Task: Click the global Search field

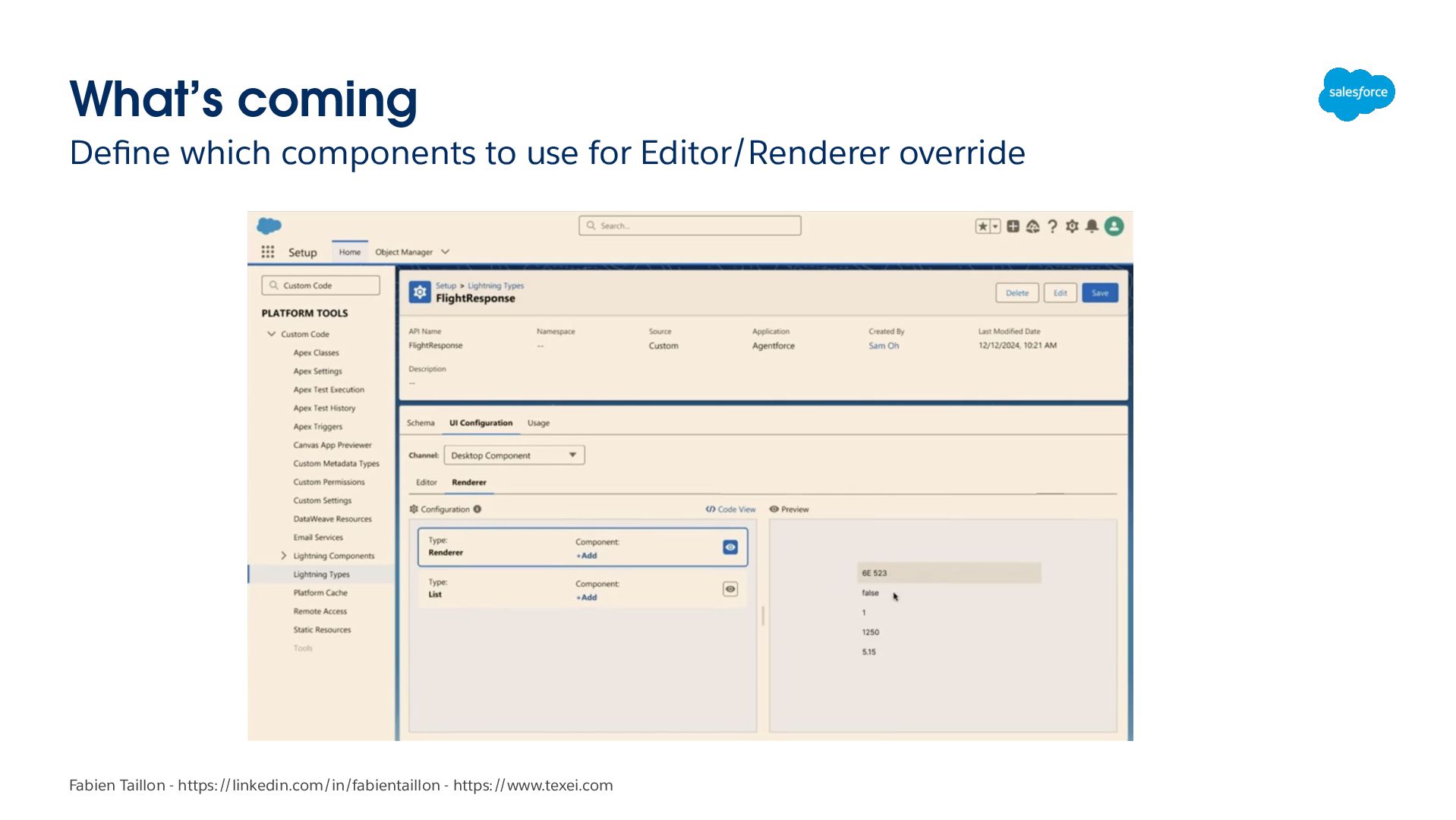Action: pos(690,225)
